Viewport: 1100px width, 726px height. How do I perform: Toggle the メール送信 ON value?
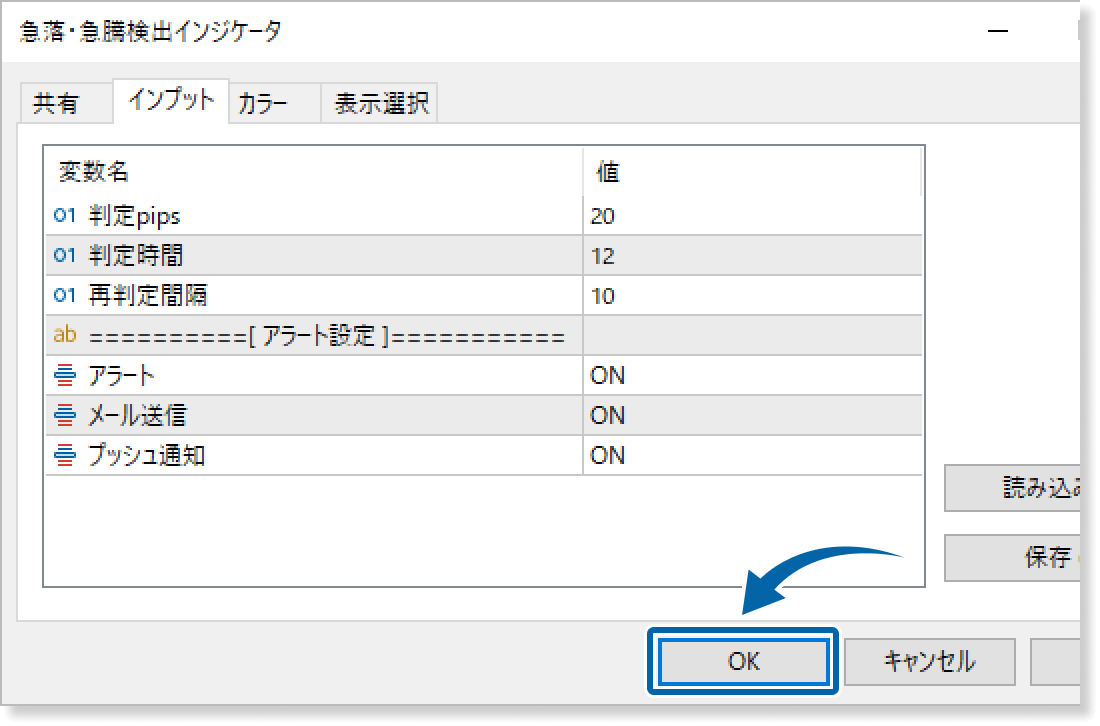click(x=608, y=416)
